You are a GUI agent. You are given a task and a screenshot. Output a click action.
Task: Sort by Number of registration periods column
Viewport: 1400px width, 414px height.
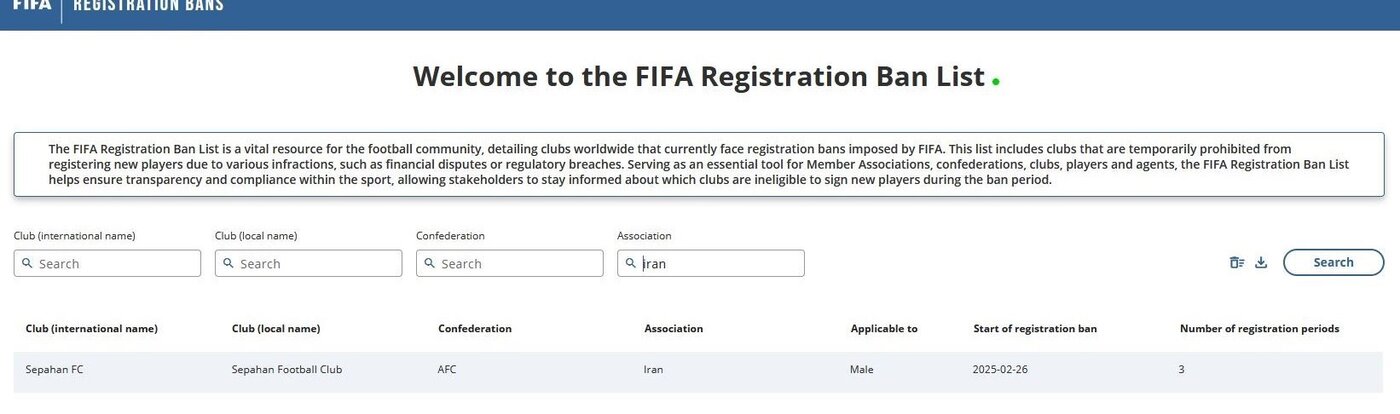pos(1259,329)
